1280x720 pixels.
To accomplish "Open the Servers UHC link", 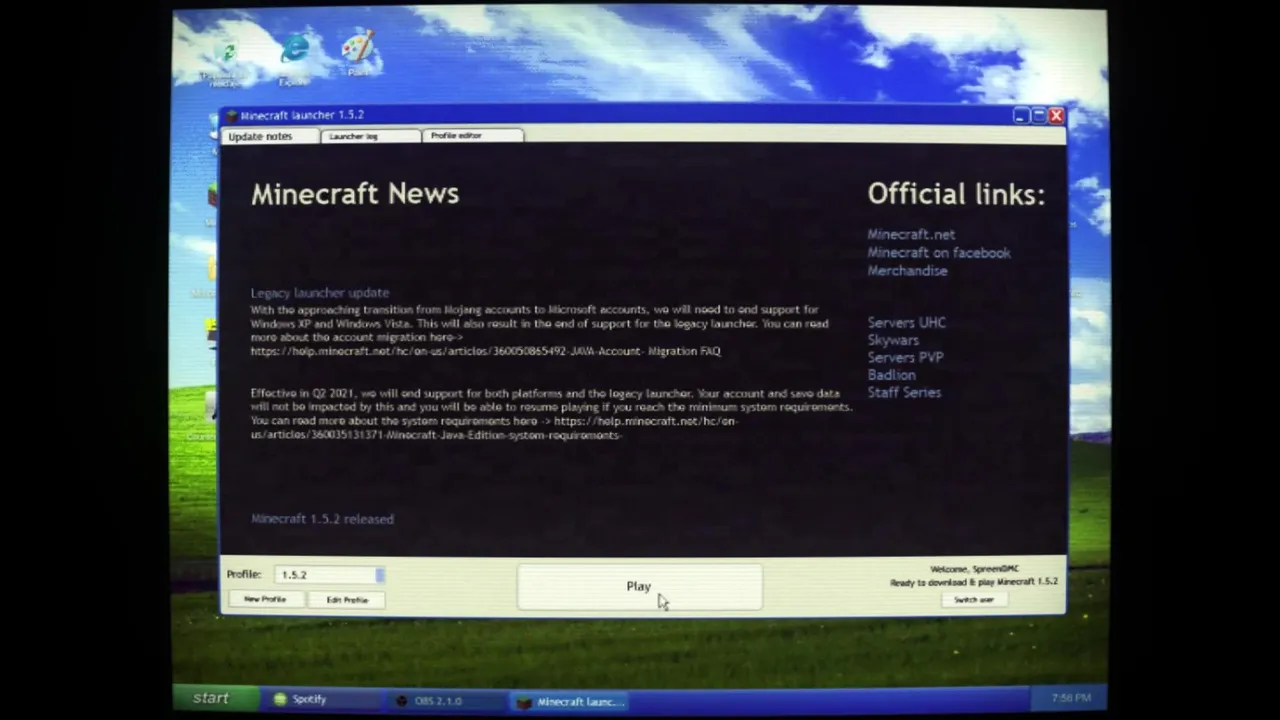I will [906, 323].
